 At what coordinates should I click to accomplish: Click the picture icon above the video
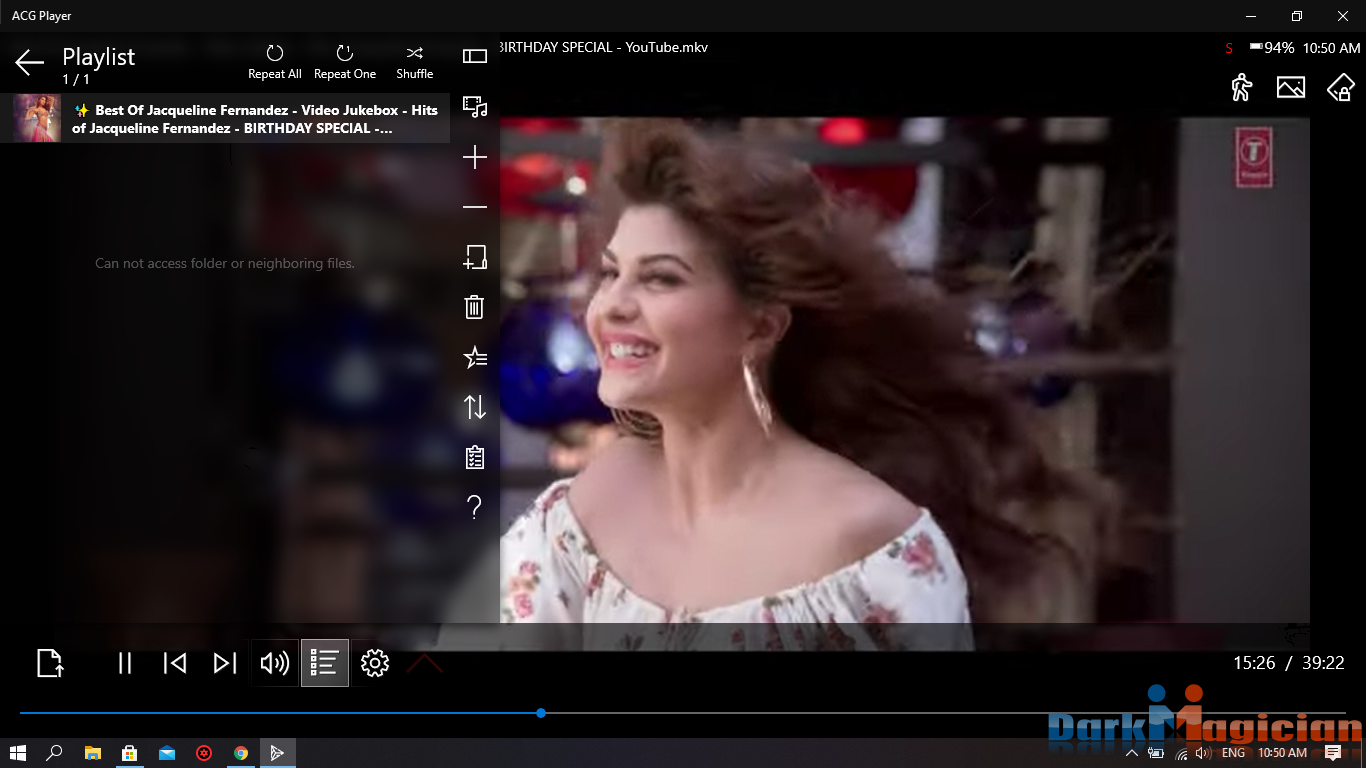tap(1291, 87)
